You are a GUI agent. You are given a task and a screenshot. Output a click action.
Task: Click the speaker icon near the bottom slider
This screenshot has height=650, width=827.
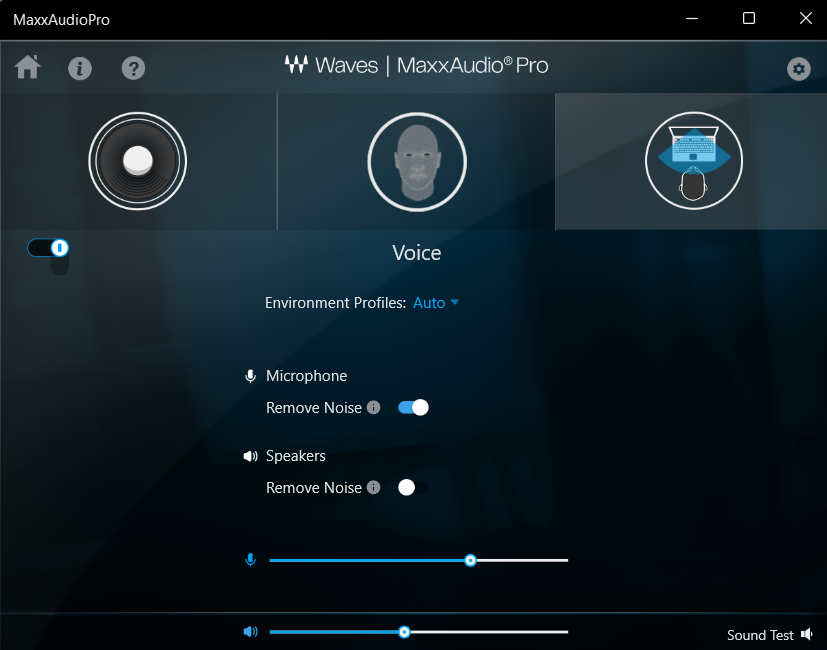(x=250, y=631)
